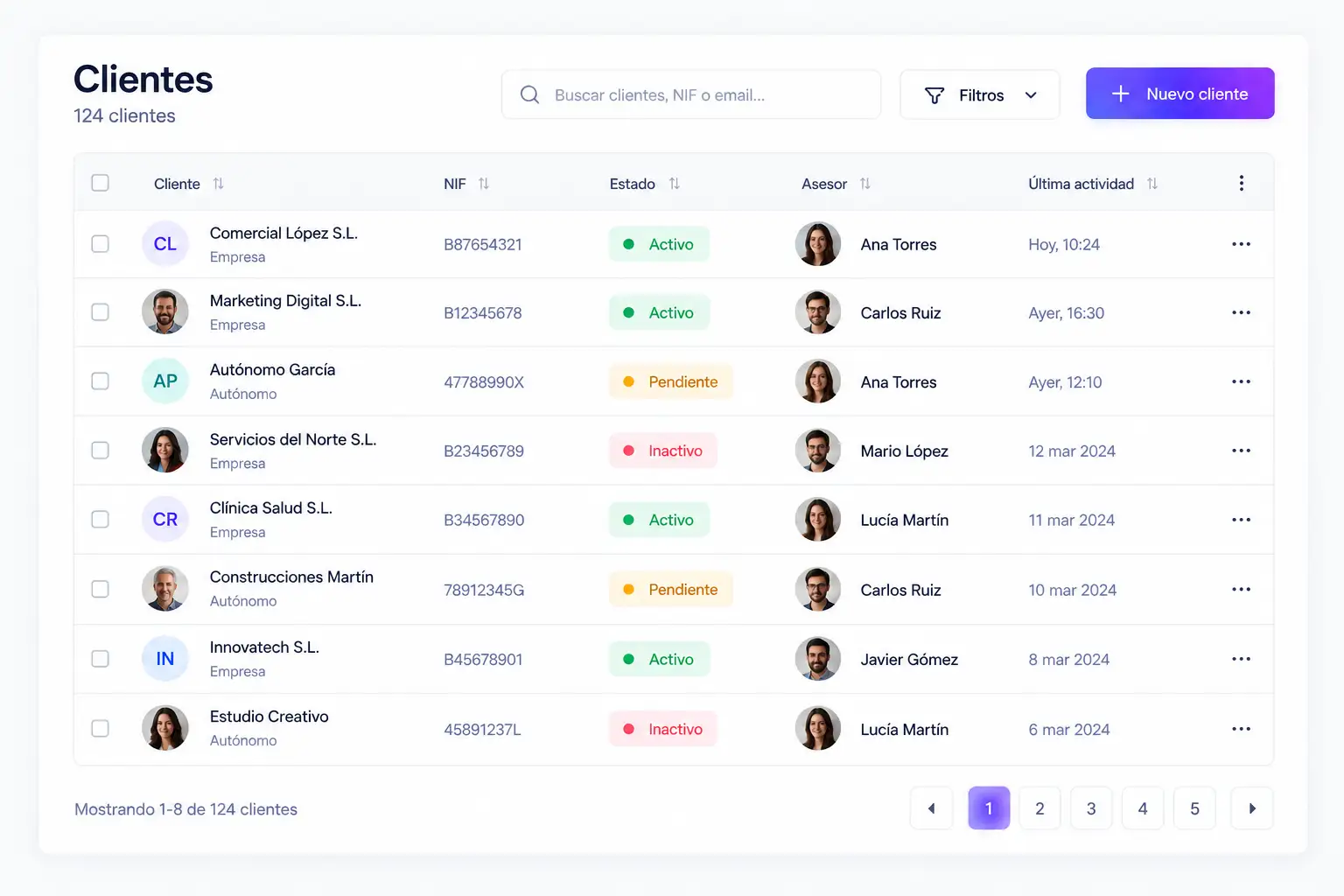Sort by NIF using its sort arrows
This screenshot has height=896, width=1344.
[x=484, y=184]
